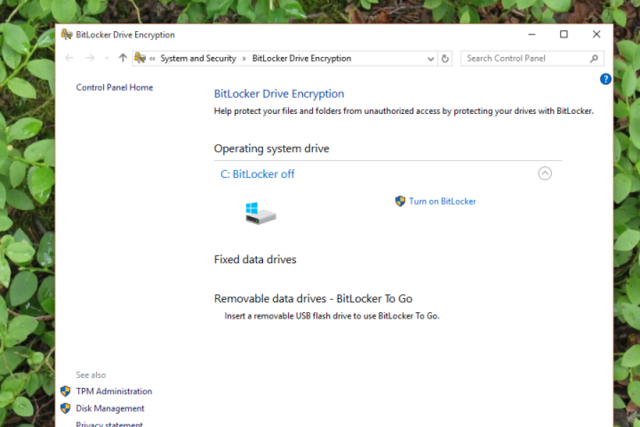The height and width of the screenshot is (427, 640).
Task: Minimize the BitLocker window
Action: point(531,34)
